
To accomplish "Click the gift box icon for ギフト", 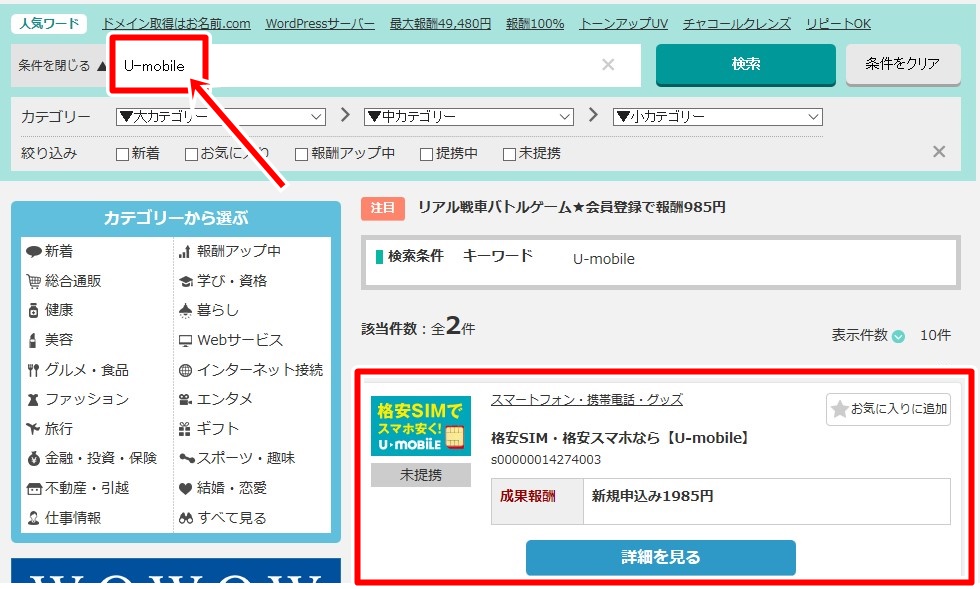I will pos(185,429).
